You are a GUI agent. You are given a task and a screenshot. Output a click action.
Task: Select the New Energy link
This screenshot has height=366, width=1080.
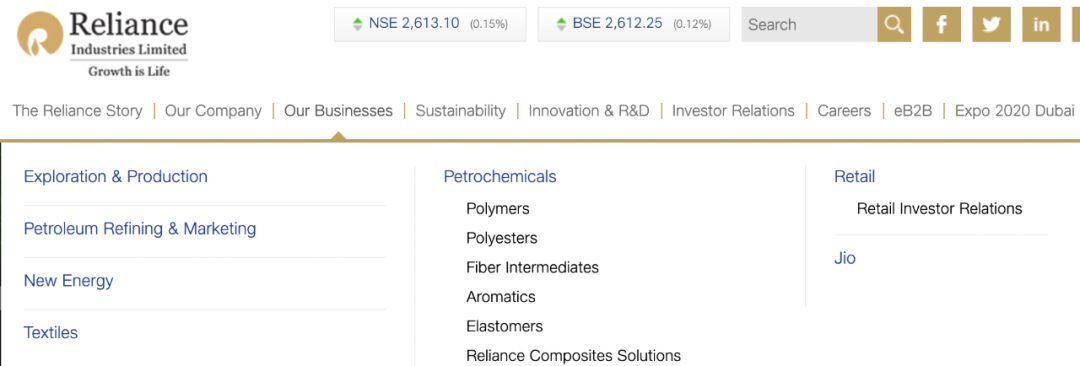68,281
